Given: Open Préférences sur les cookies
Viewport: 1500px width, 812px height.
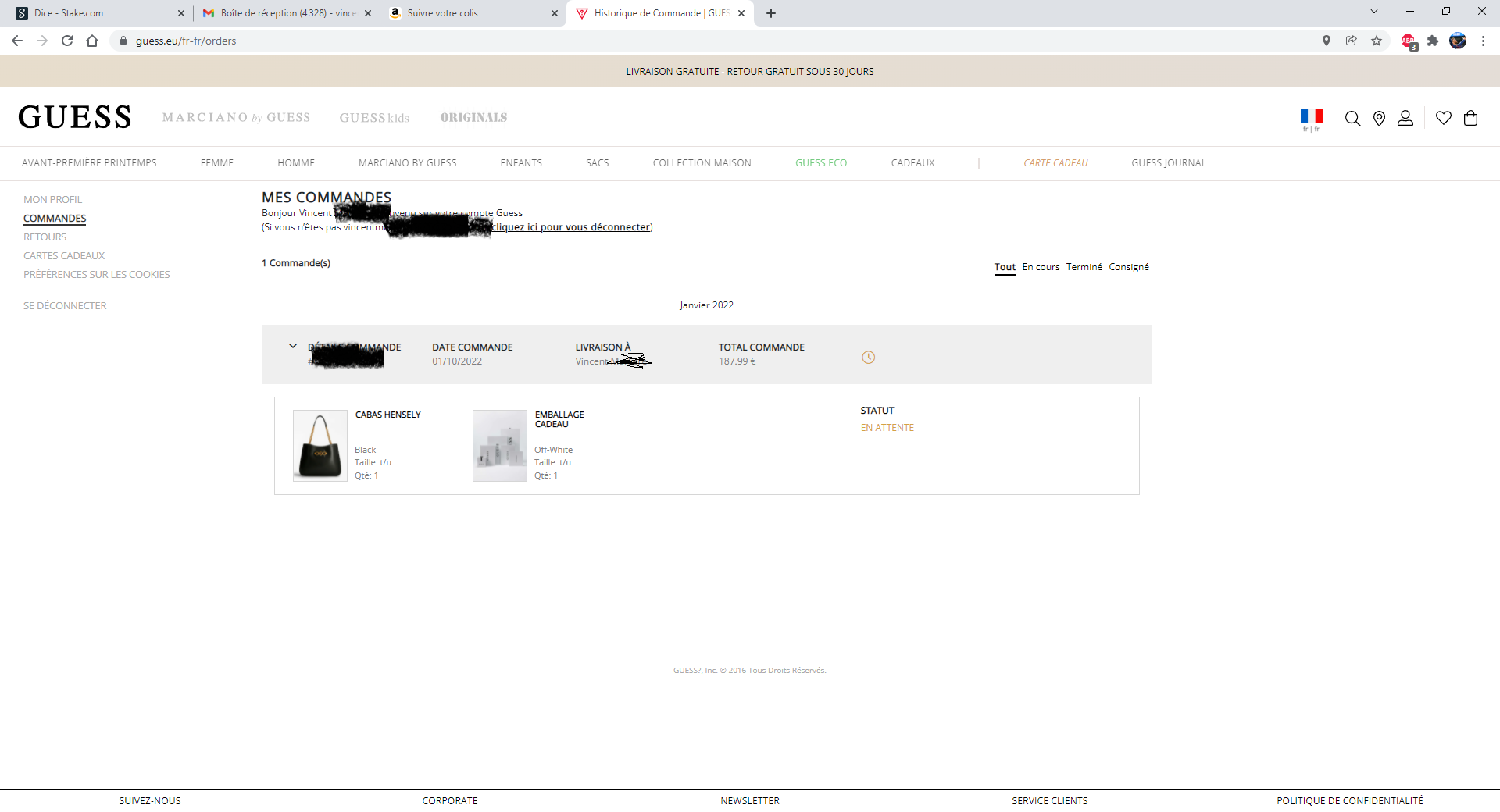Looking at the screenshot, I should [96, 275].
